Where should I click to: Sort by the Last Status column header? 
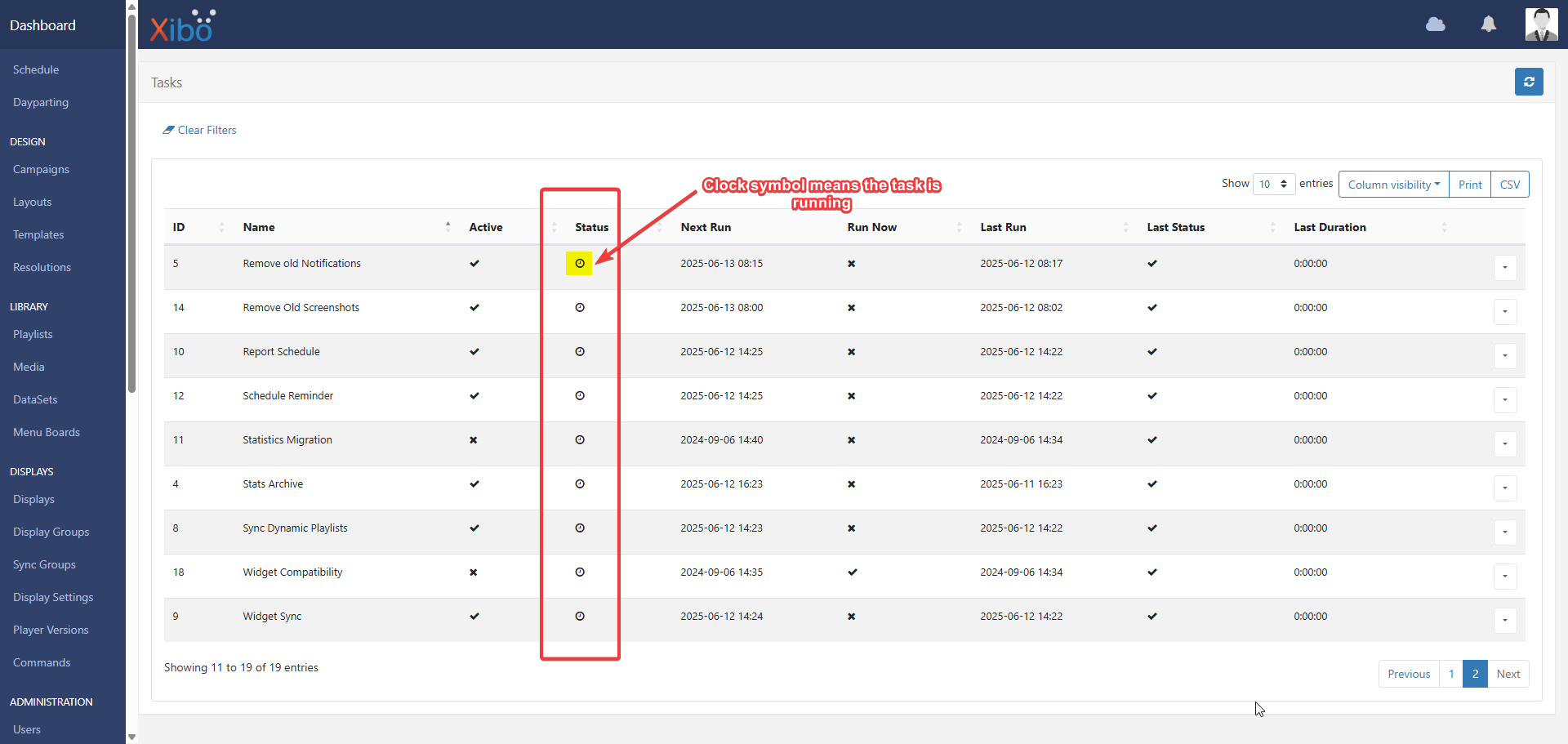pyautogui.click(x=1211, y=227)
